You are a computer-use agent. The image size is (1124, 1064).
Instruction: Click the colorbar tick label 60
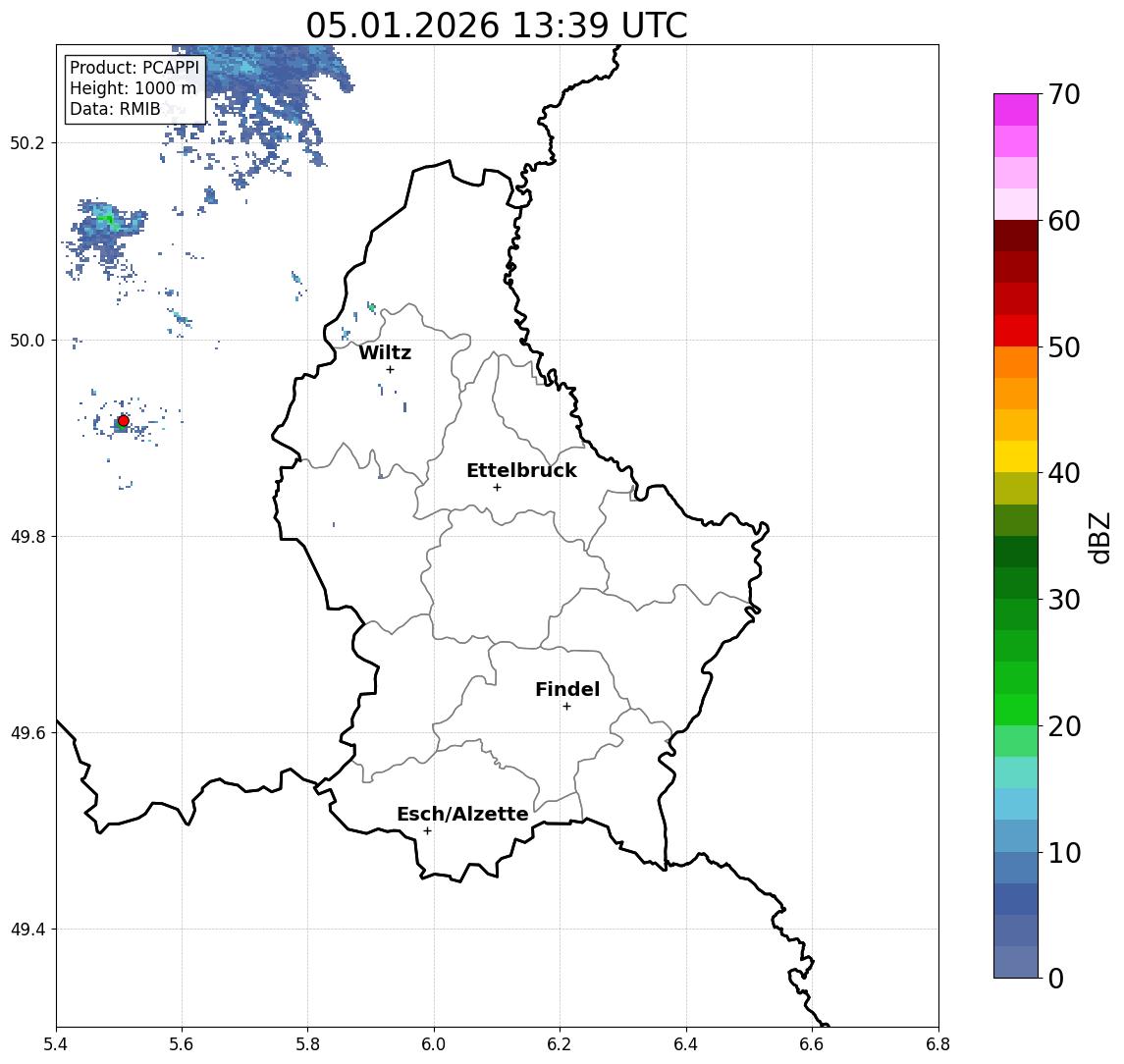click(x=1064, y=221)
